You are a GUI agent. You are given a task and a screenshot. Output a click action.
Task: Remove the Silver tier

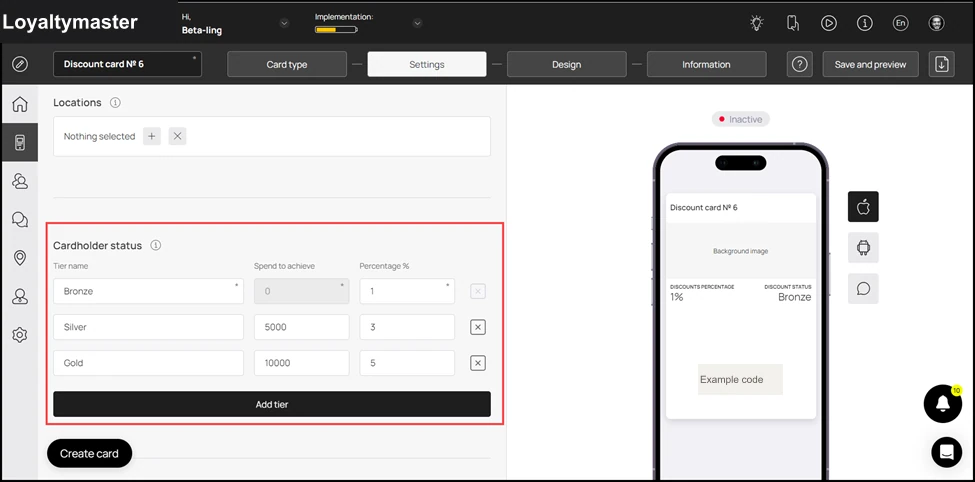point(478,327)
